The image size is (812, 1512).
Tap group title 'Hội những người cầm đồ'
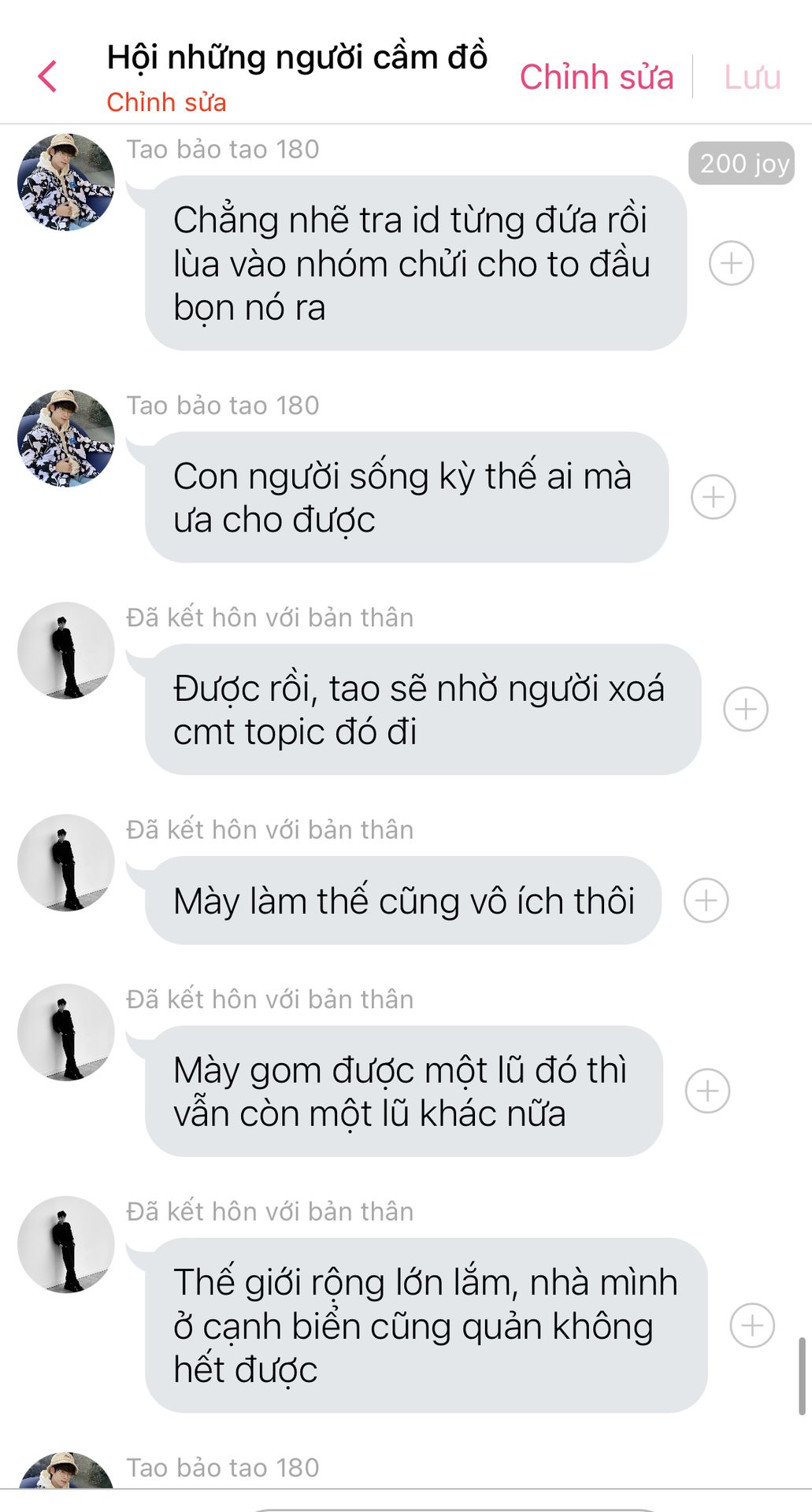click(297, 57)
